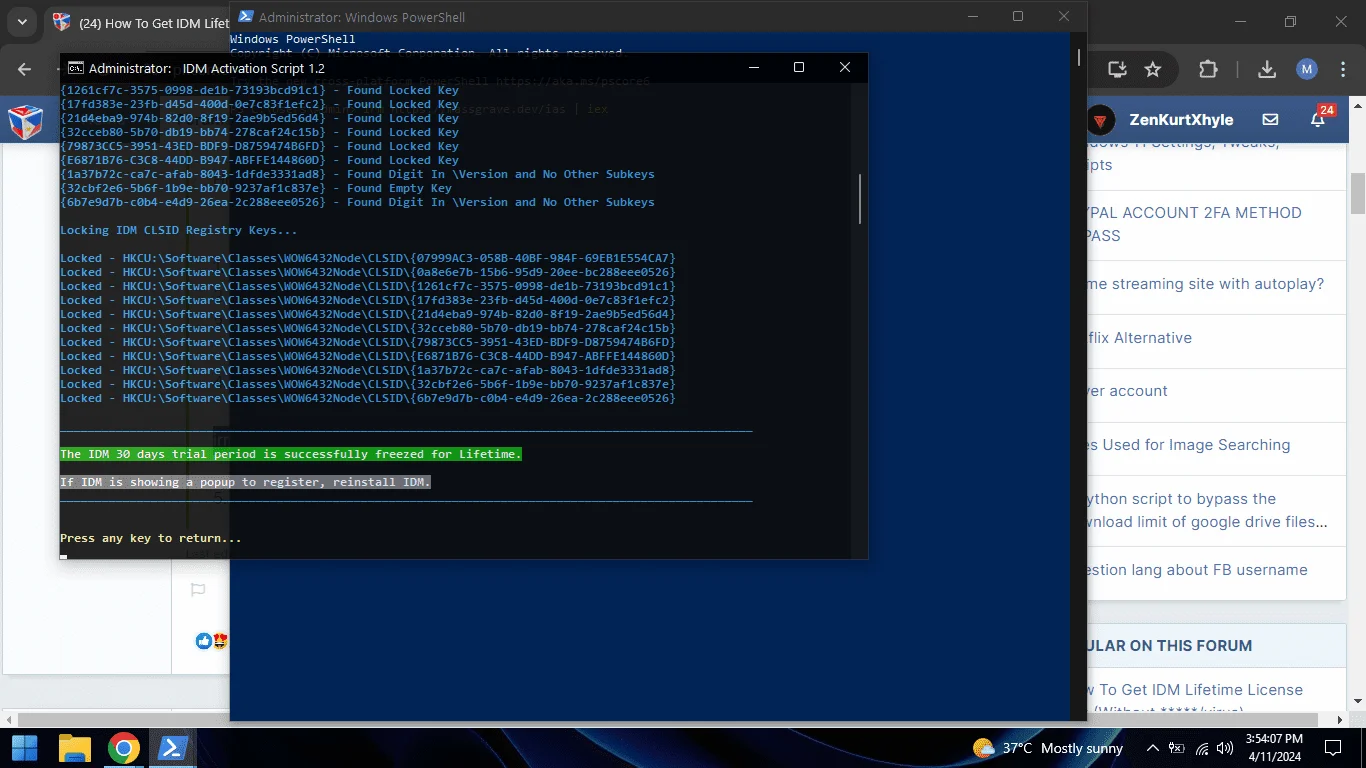1366x768 pixels.
Task: Open the Chrome three-dot menu
Action: tap(1344, 69)
